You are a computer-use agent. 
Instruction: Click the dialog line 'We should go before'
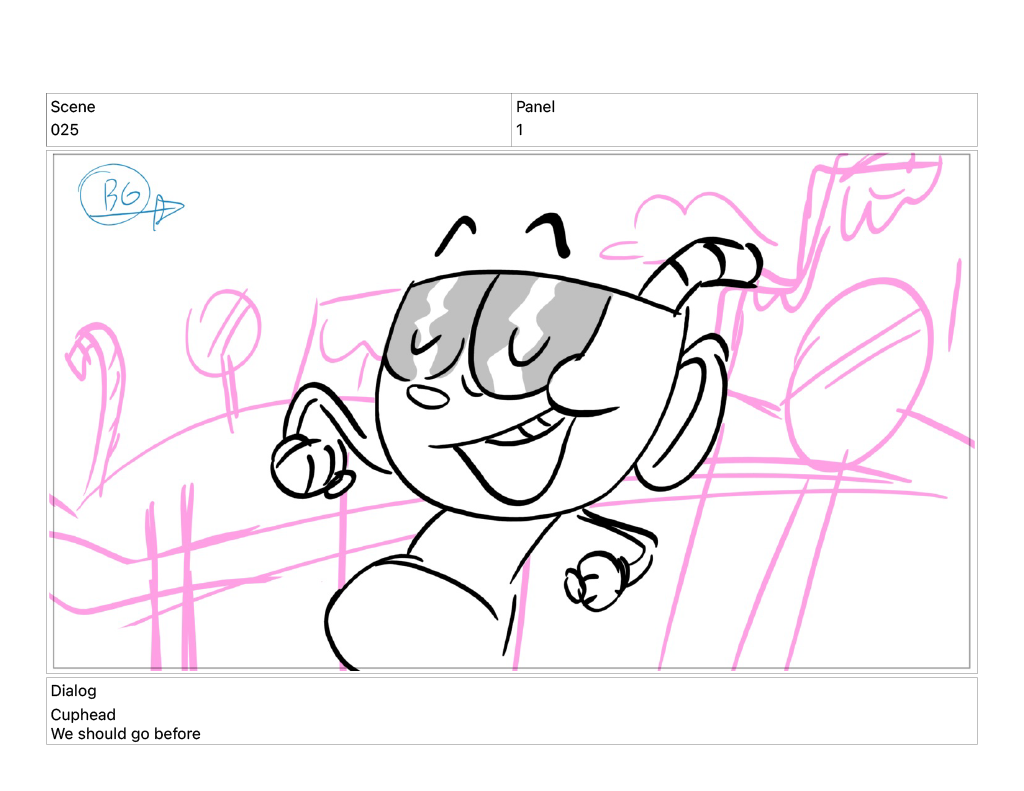coord(126,734)
